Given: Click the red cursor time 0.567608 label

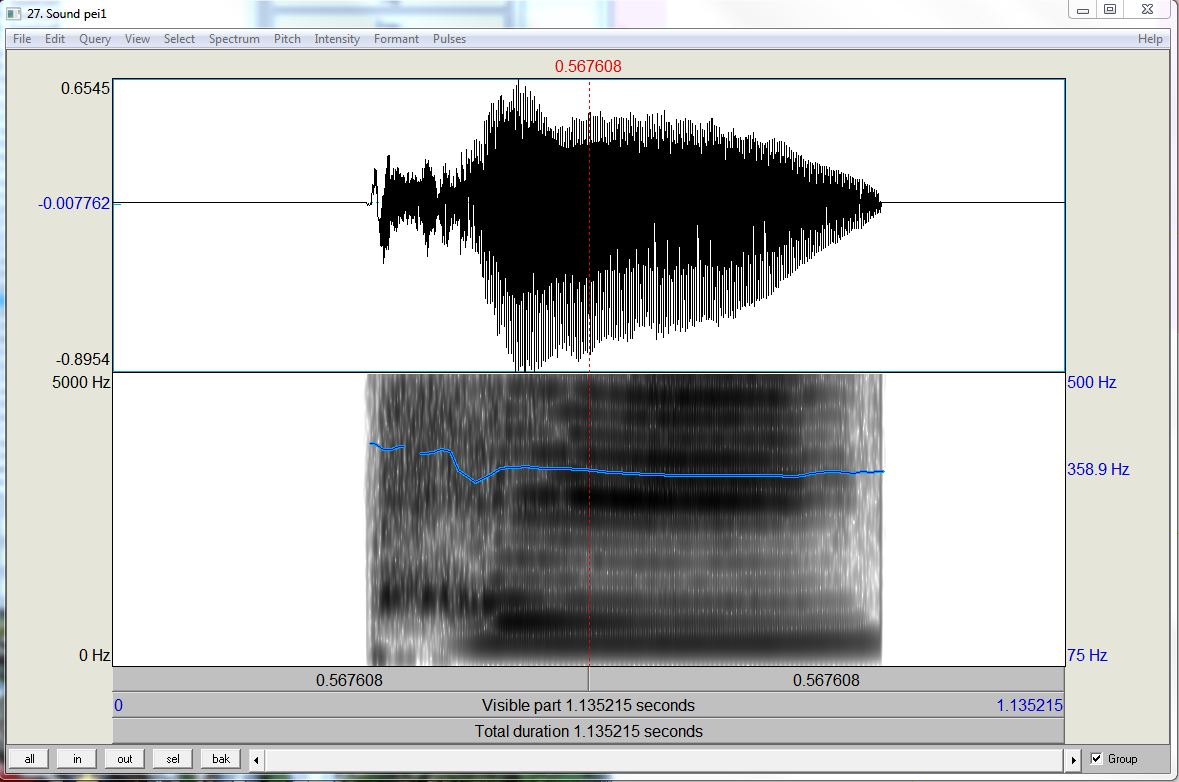Looking at the screenshot, I should click(588, 66).
